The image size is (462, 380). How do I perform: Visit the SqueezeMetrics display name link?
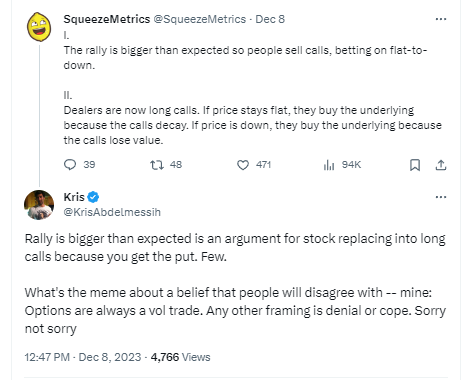click(x=107, y=19)
